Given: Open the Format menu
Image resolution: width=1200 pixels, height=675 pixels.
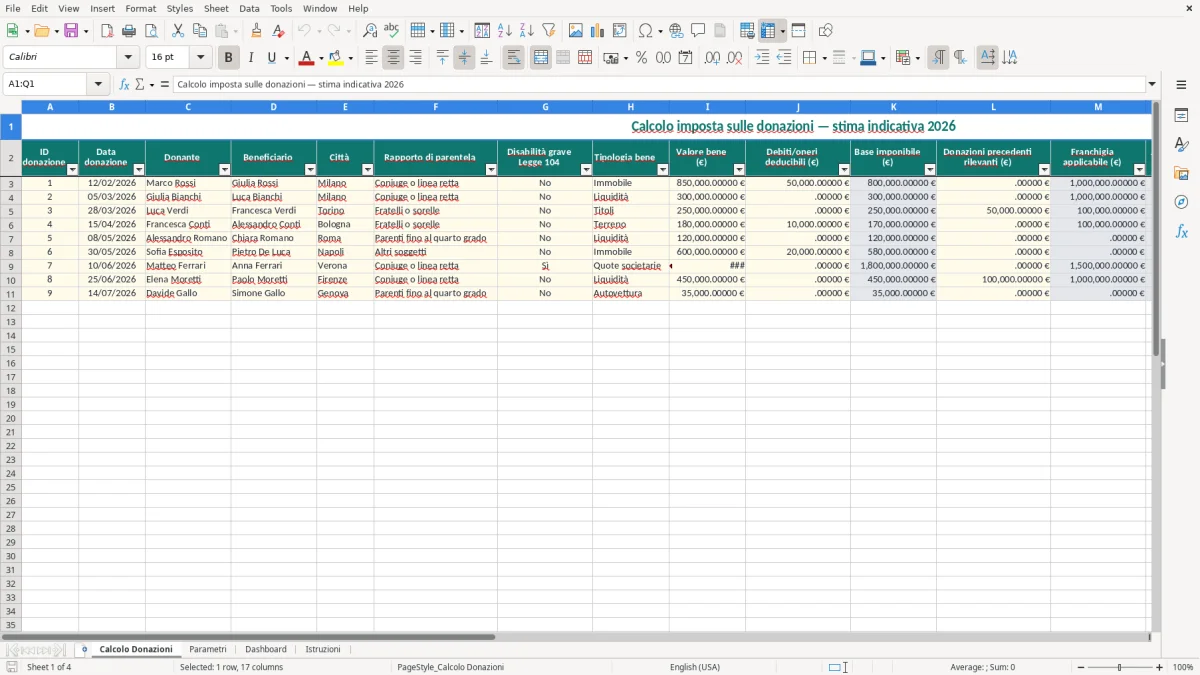Looking at the screenshot, I should click(x=140, y=8).
